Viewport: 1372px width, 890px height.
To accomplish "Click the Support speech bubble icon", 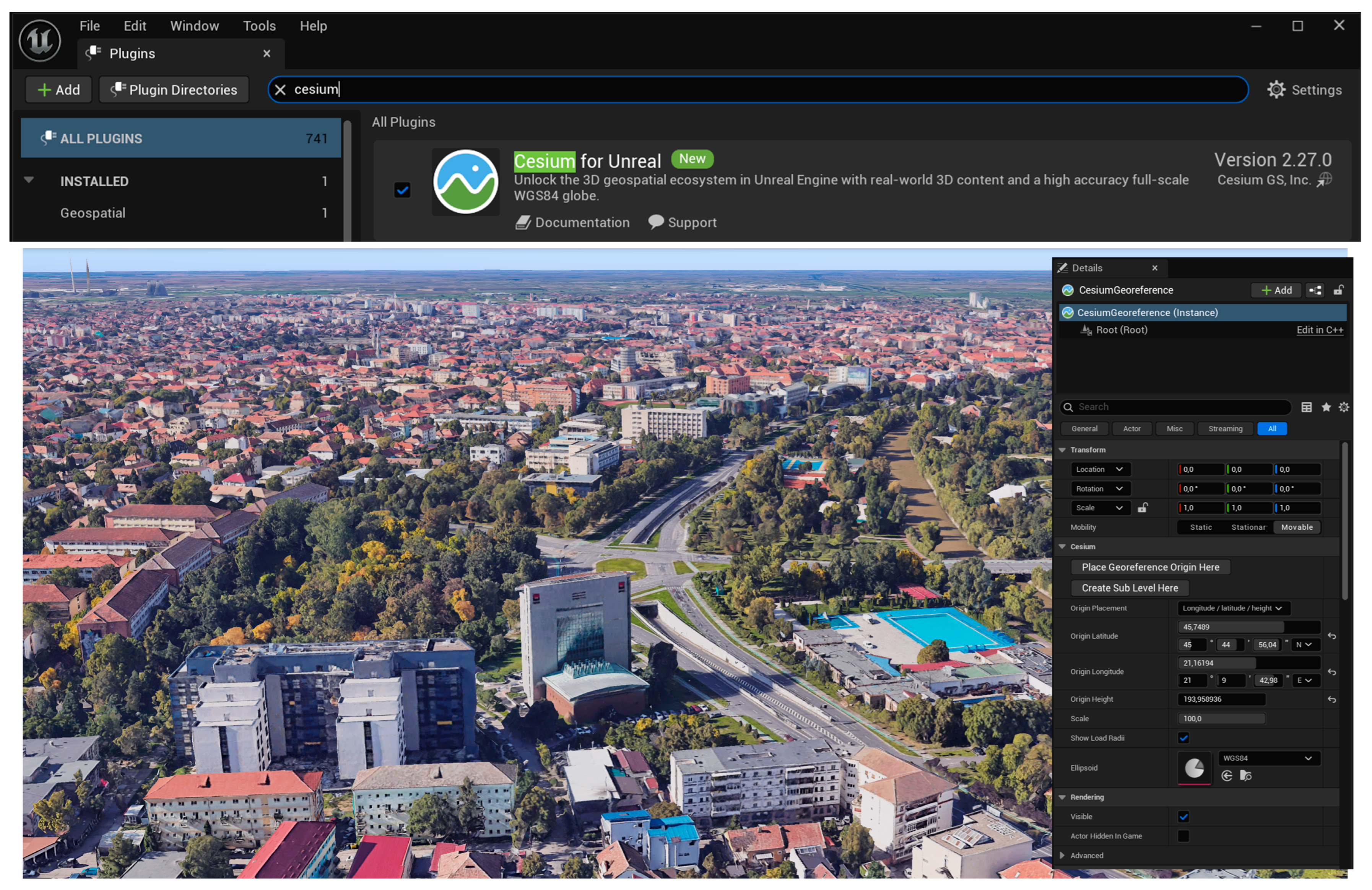I will pyautogui.click(x=655, y=222).
